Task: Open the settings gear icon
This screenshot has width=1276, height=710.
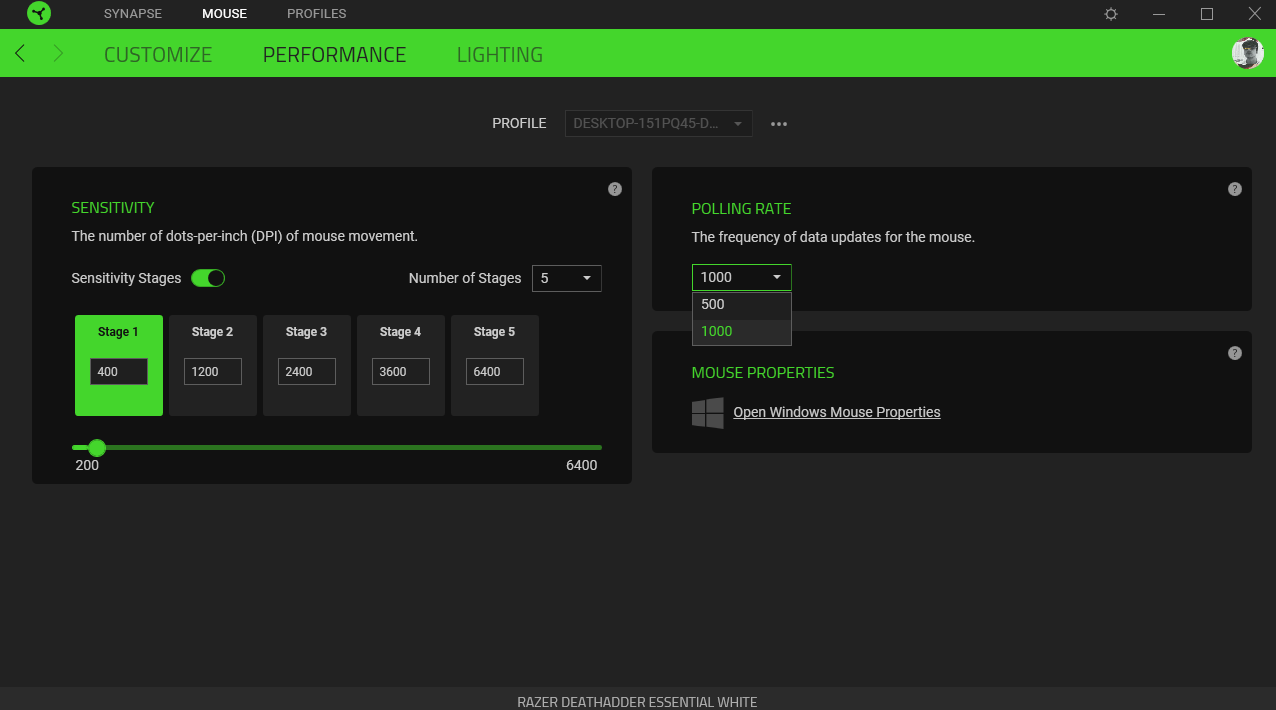Action: (x=1111, y=14)
